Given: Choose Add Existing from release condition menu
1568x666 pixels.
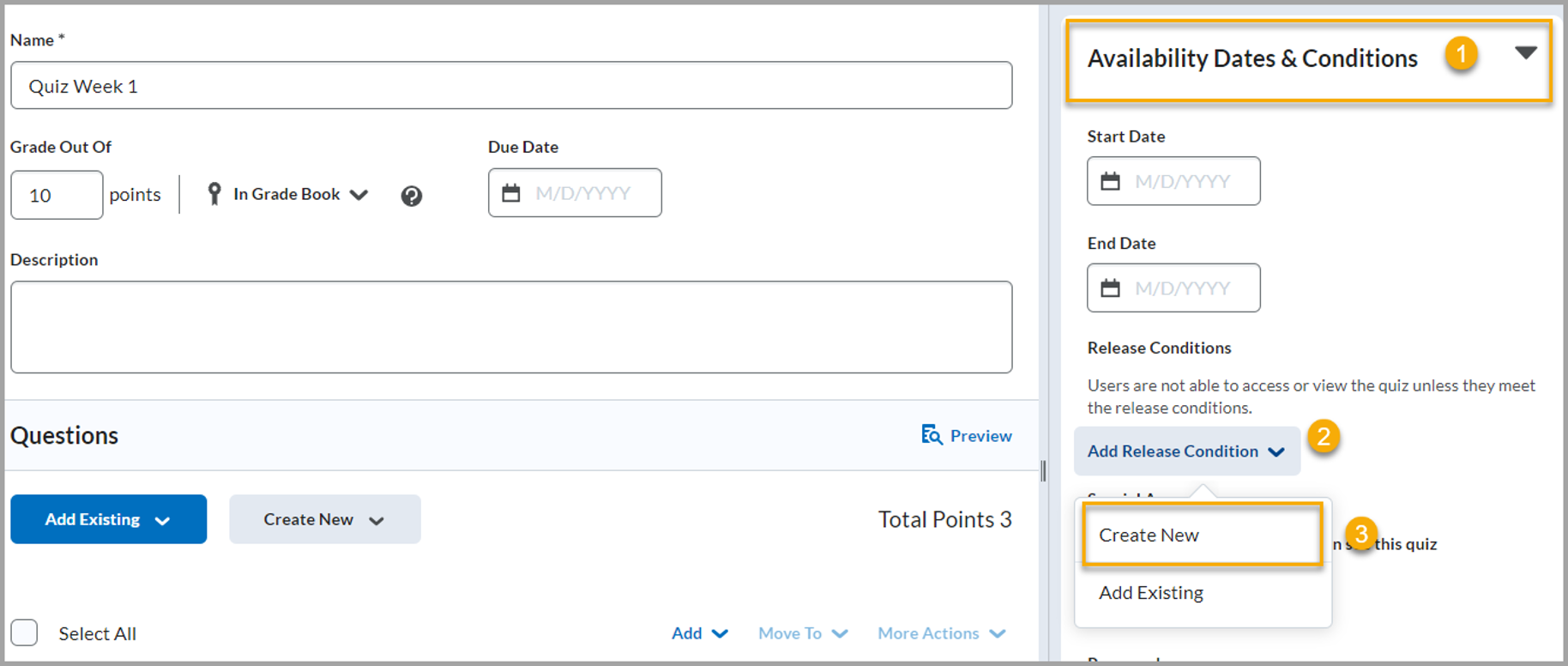Looking at the screenshot, I should (1151, 593).
